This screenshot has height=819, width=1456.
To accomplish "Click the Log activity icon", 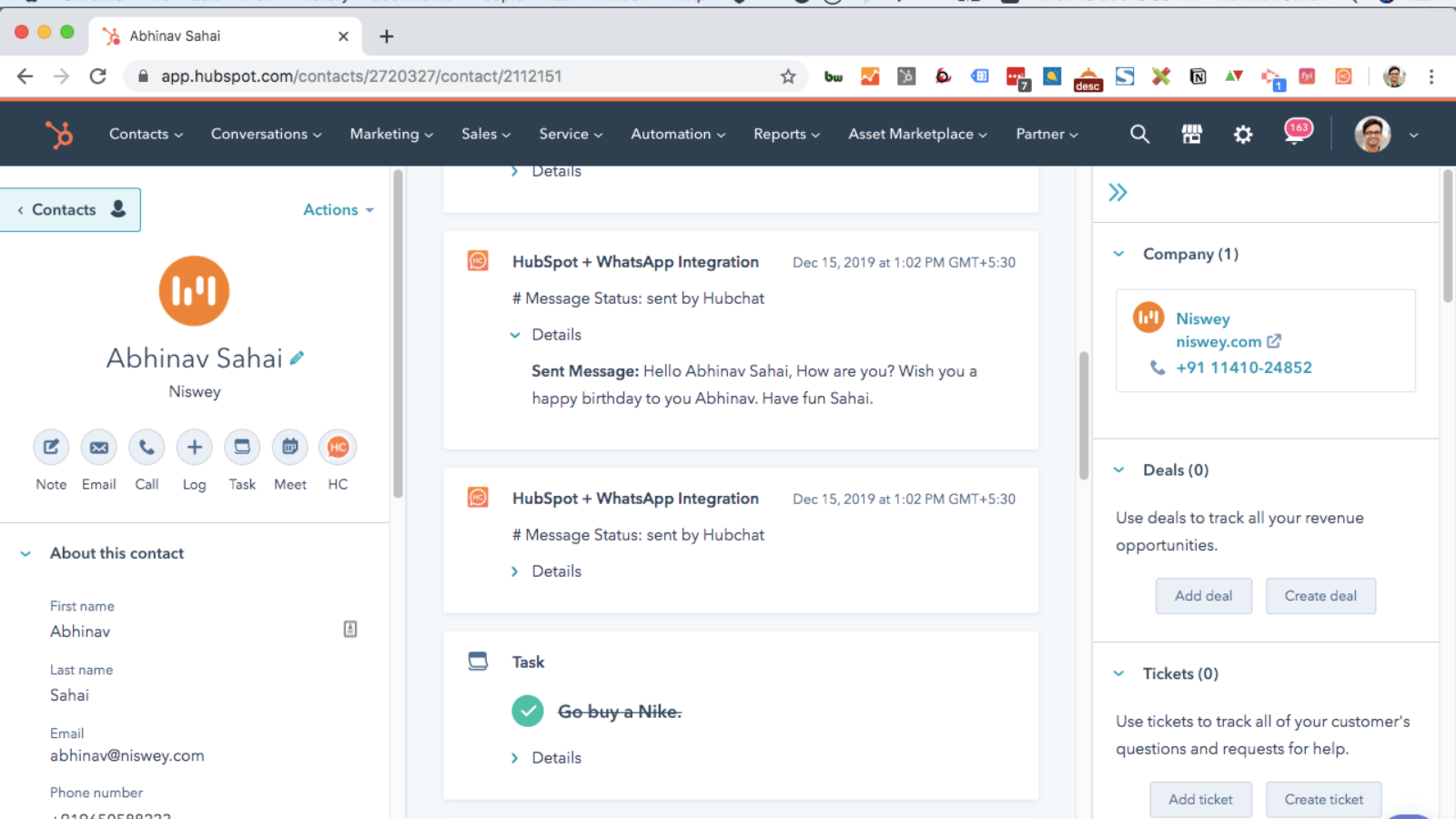I will pyautogui.click(x=194, y=447).
